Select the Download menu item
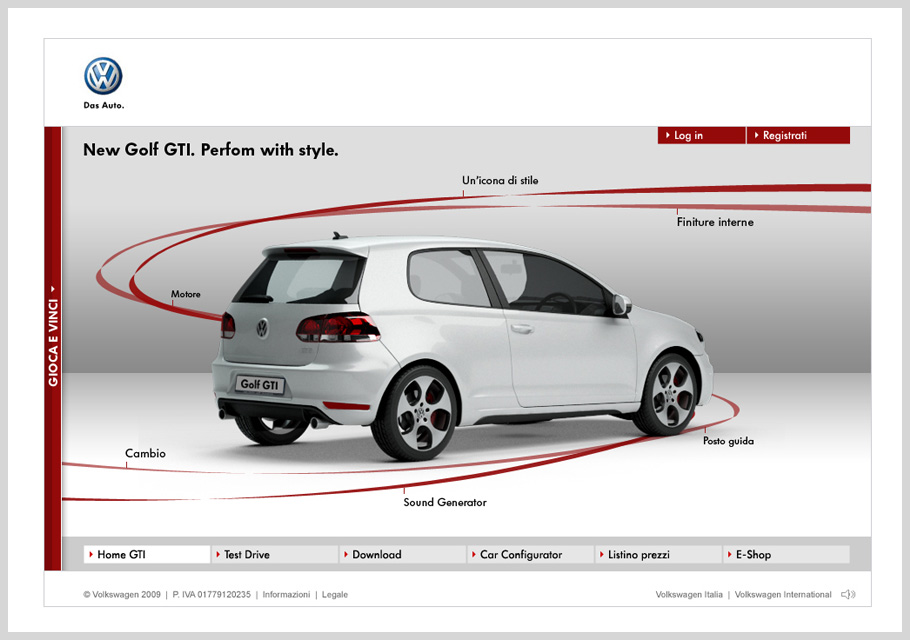This screenshot has width=910, height=640. [x=403, y=554]
